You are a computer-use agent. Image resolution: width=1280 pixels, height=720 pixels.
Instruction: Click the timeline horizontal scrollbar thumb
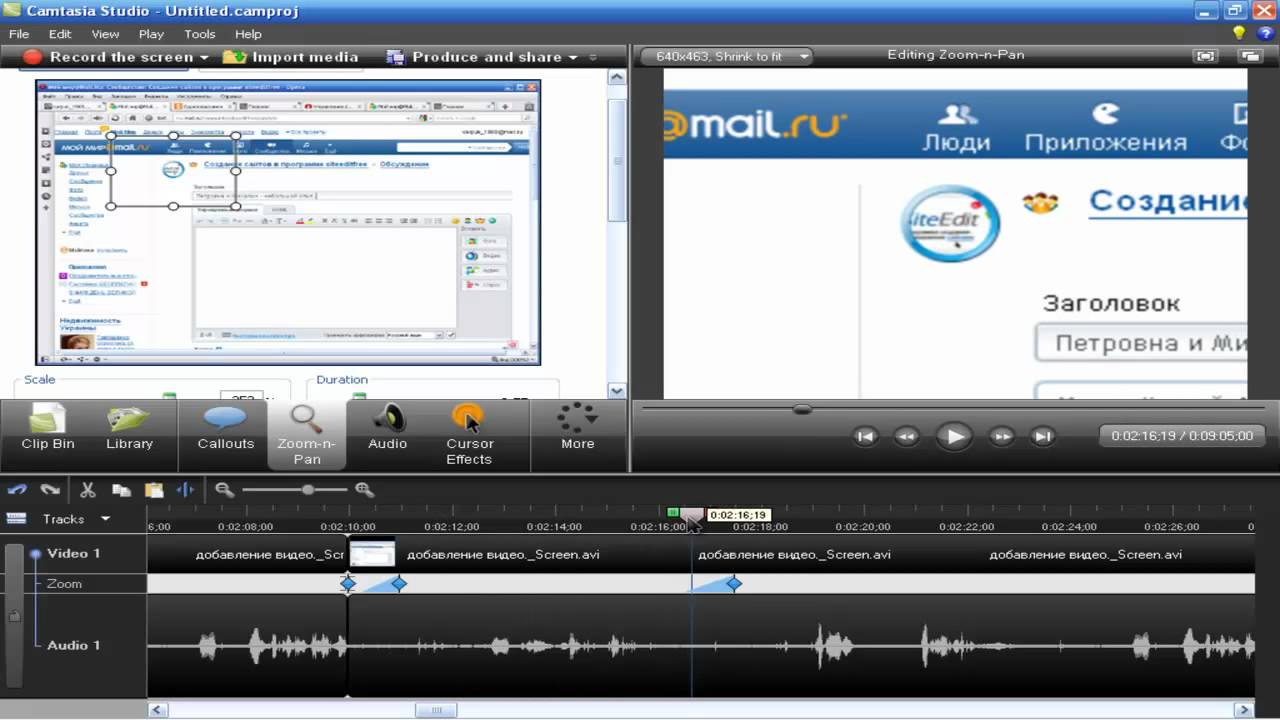436,710
